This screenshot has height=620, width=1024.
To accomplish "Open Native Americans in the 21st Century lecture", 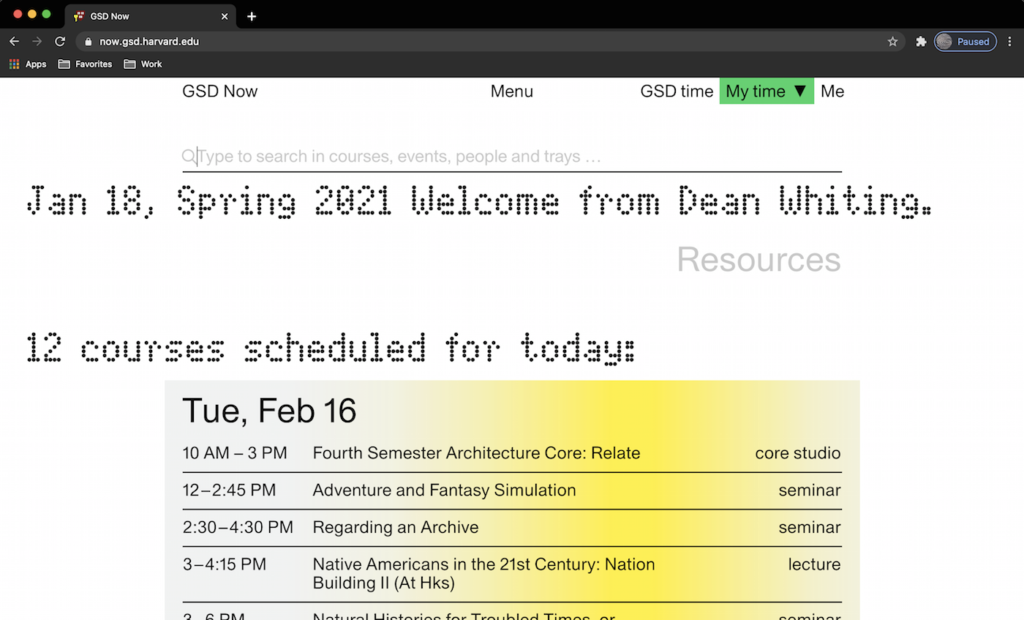I will [483, 574].
